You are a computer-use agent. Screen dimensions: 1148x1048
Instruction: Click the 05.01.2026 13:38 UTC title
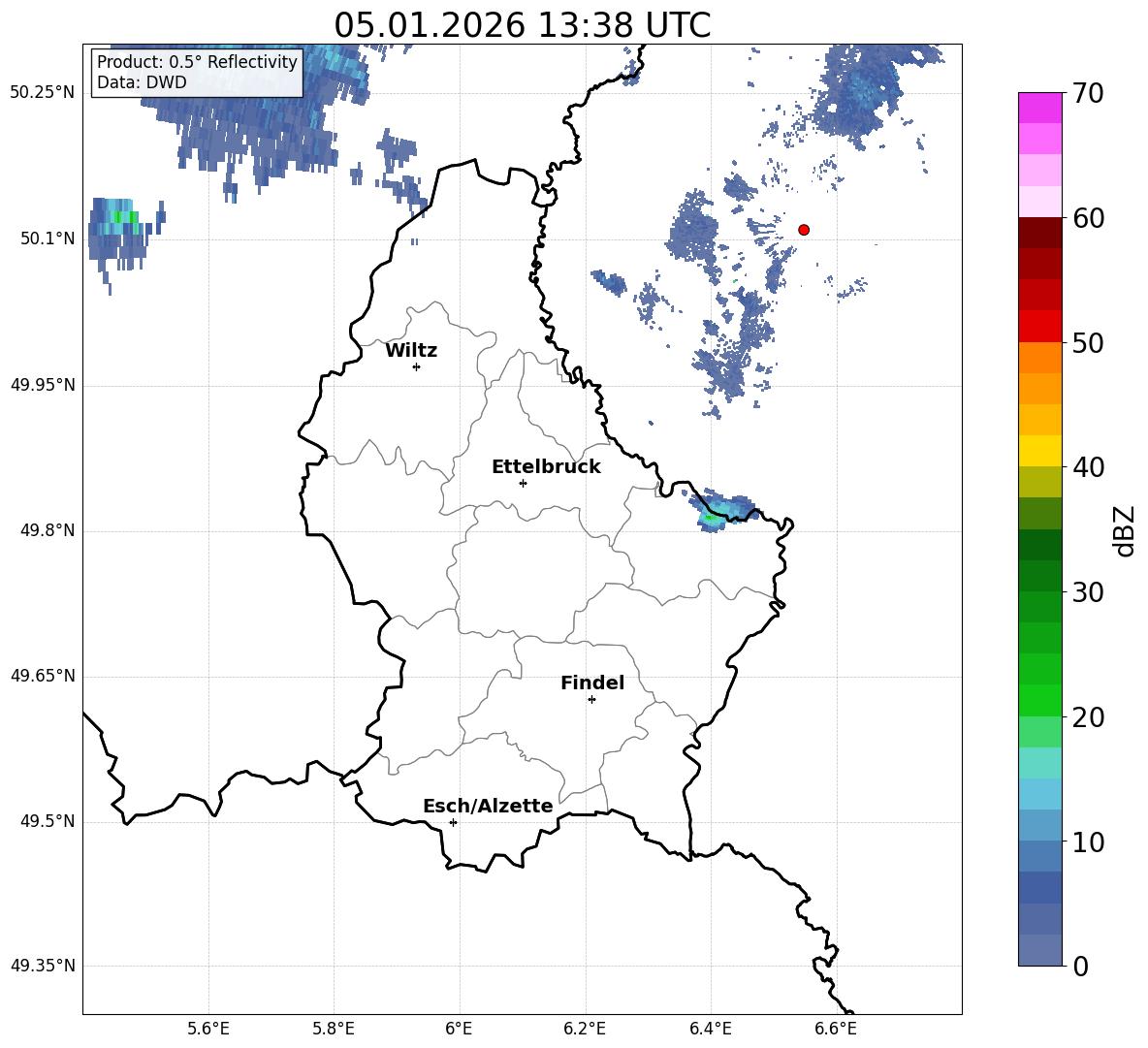point(522,25)
